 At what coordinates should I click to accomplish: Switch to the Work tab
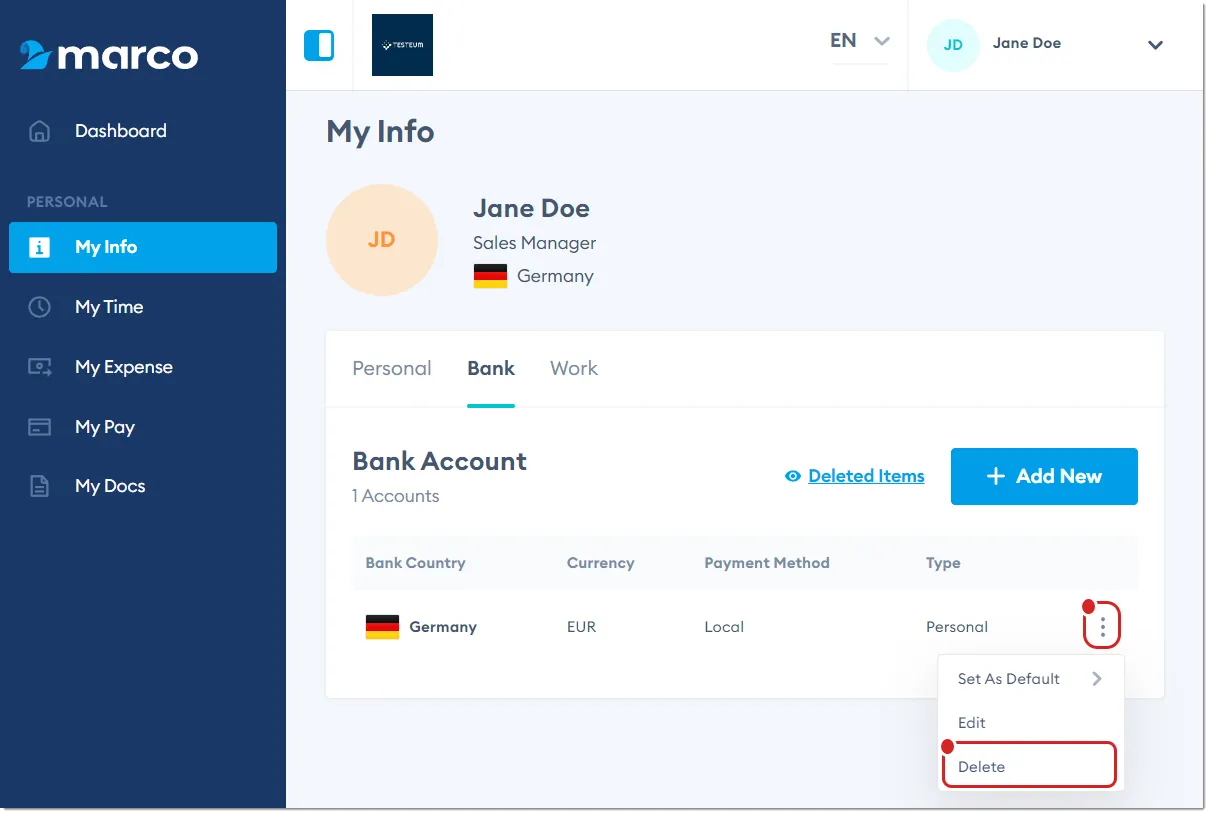pyautogui.click(x=574, y=369)
